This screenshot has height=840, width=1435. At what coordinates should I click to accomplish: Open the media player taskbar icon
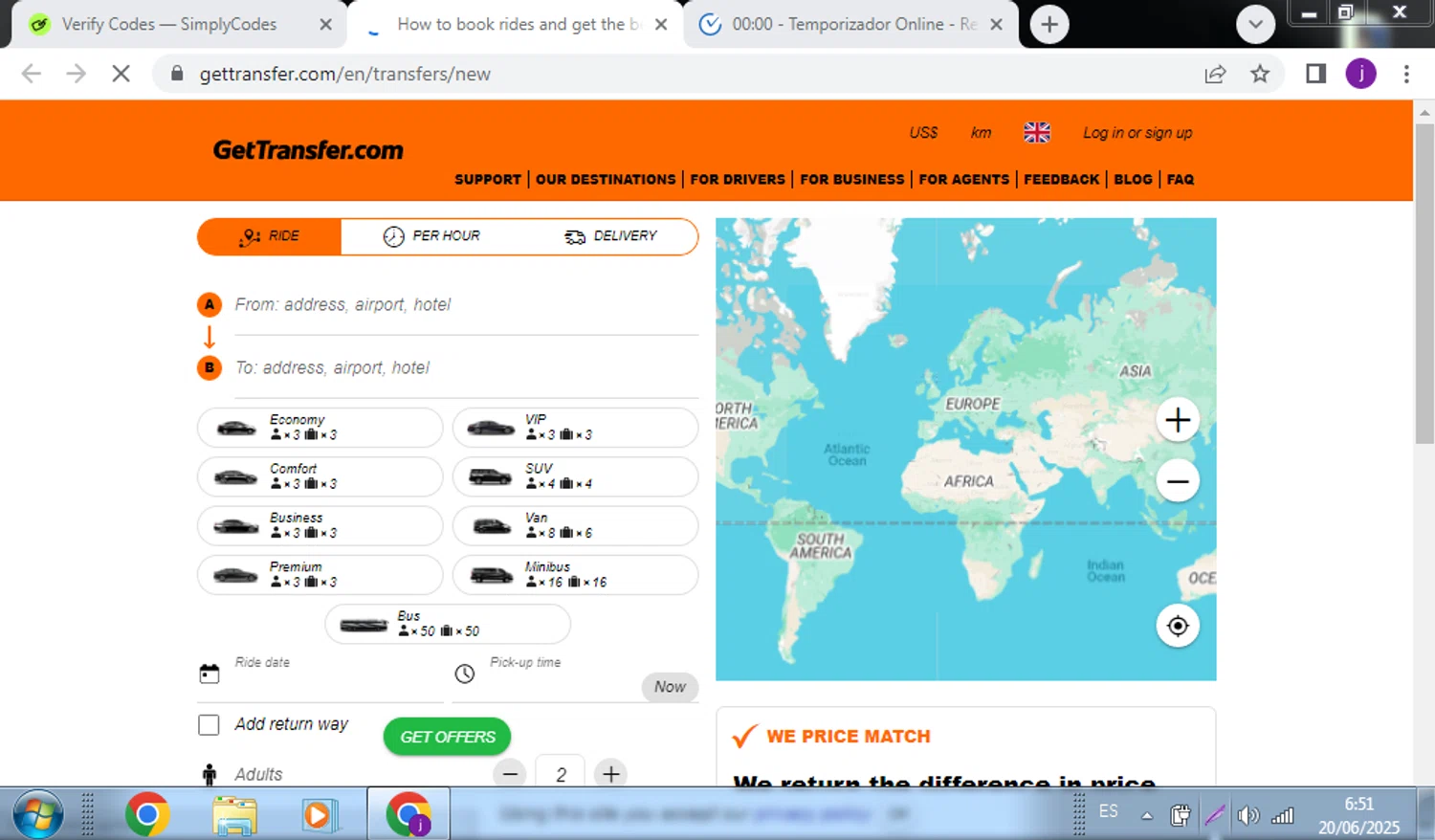click(318, 815)
